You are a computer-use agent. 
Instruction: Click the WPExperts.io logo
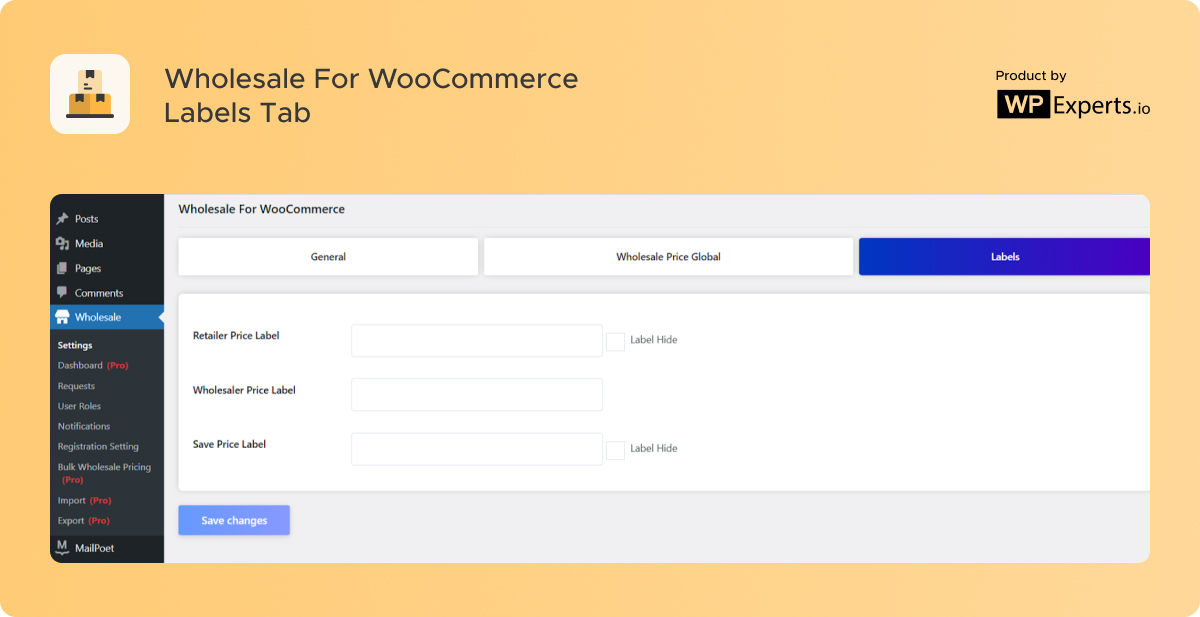point(1073,105)
